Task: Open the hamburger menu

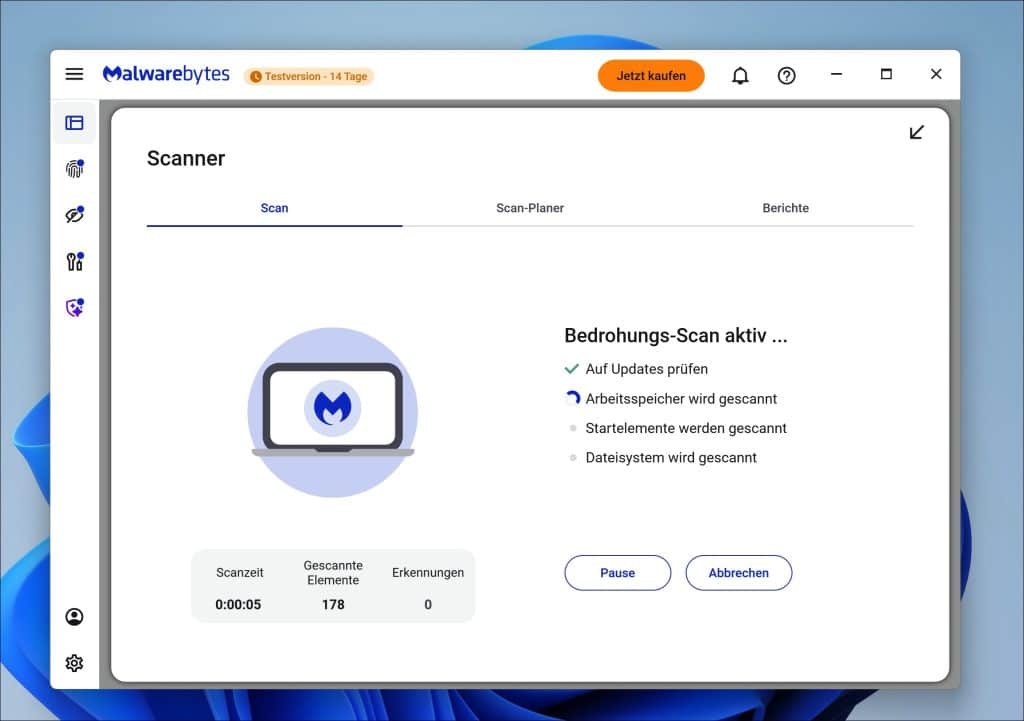Action: pos(74,74)
